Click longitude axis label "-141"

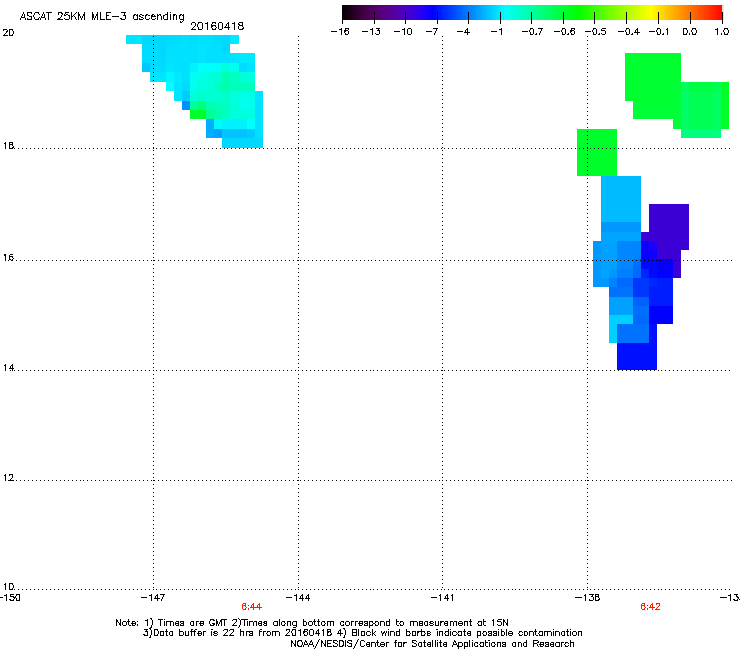[443, 598]
